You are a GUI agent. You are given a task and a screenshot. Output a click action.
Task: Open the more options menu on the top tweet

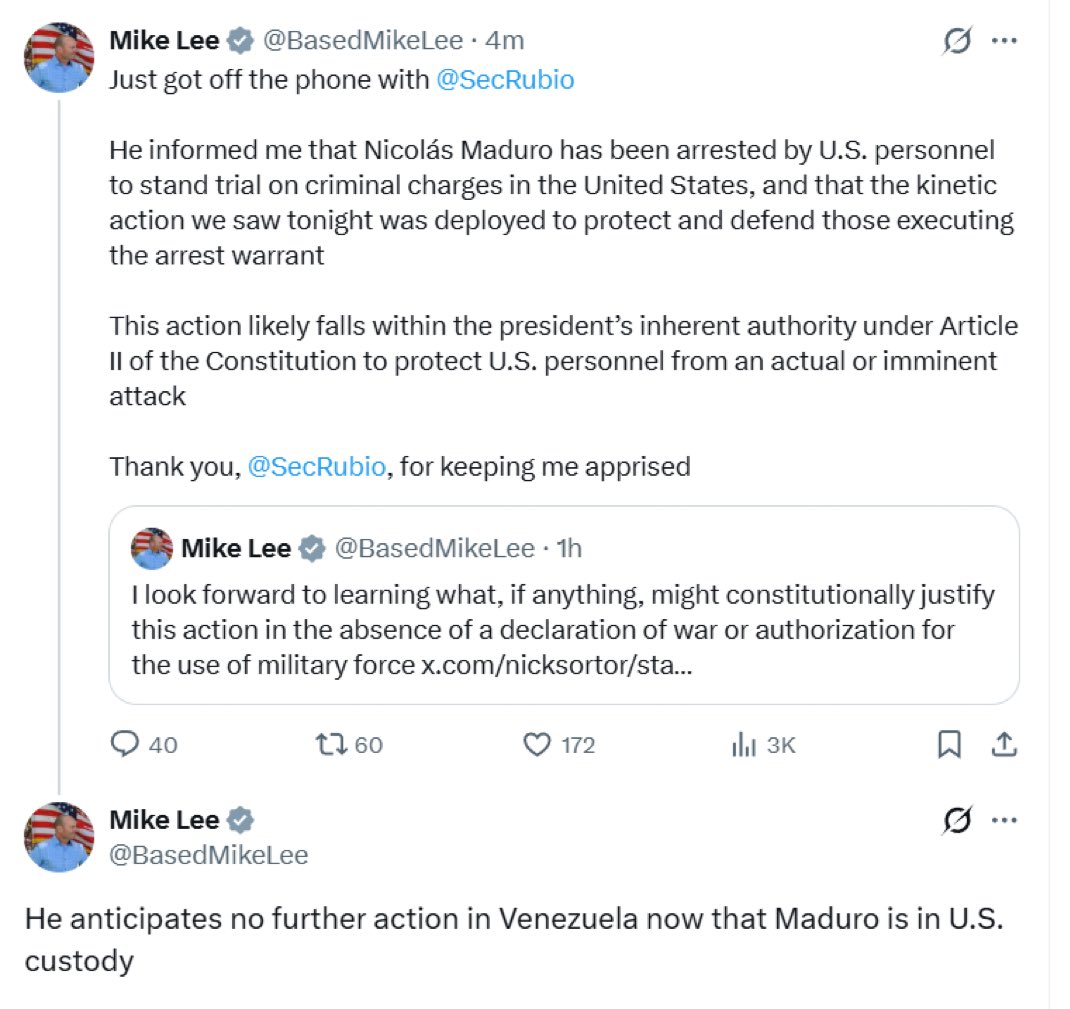click(x=1004, y=39)
